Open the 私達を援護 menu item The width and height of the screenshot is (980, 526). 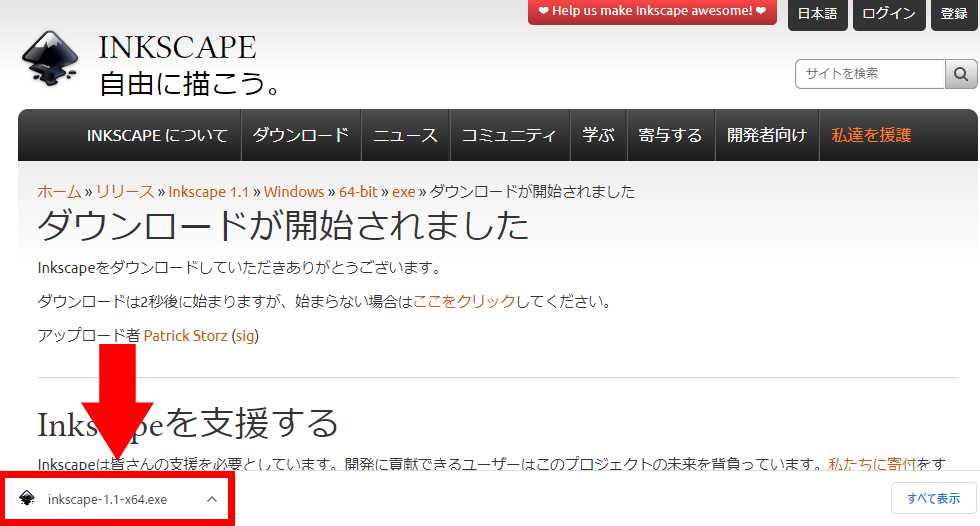pos(871,135)
